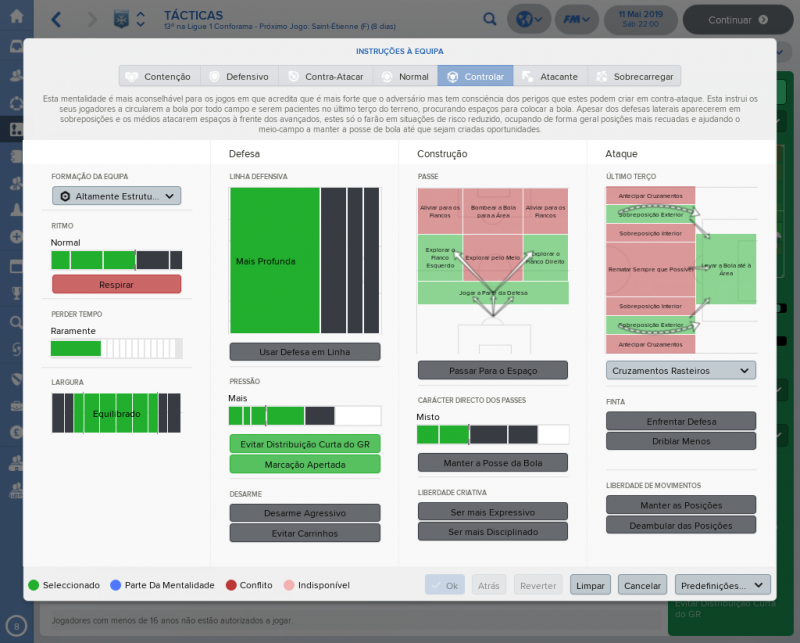This screenshot has height=643, width=800.
Task: Open the Predefinições dropdown
Action: tap(722, 585)
